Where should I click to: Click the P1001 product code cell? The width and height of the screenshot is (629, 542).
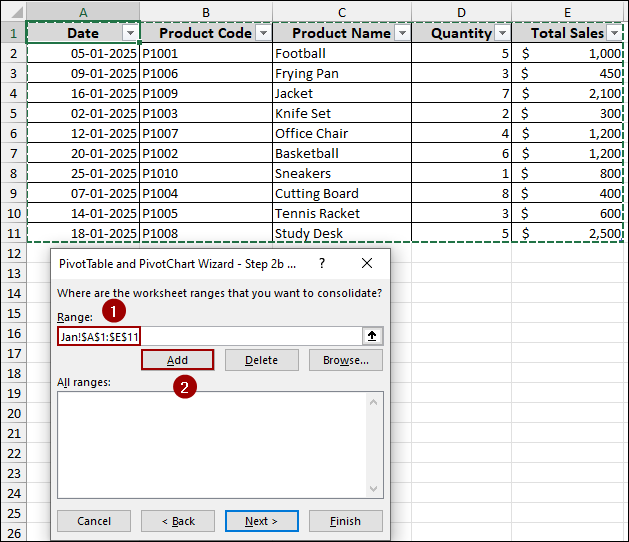[206, 53]
